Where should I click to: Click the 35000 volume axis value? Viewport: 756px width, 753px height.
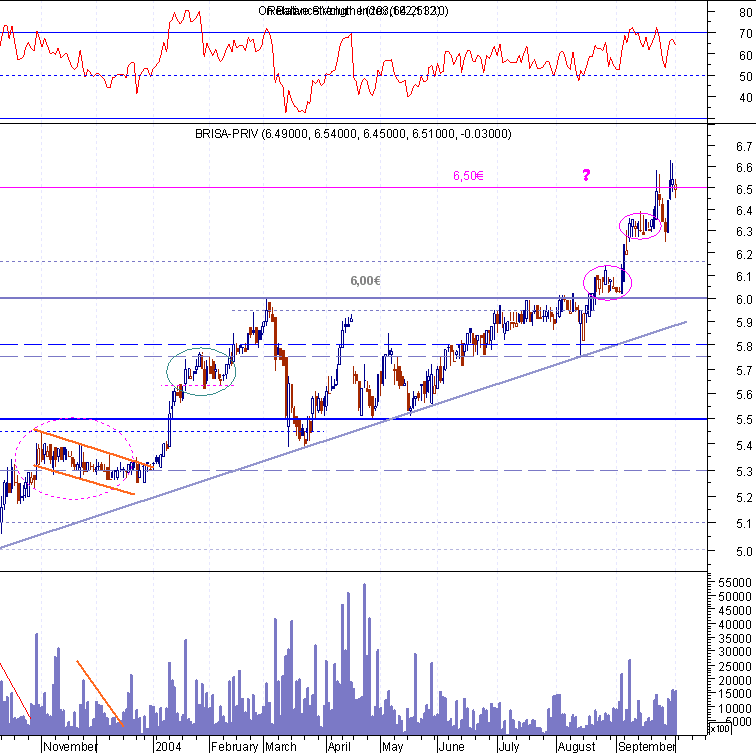pyautogui.click(x=735, y=638)
